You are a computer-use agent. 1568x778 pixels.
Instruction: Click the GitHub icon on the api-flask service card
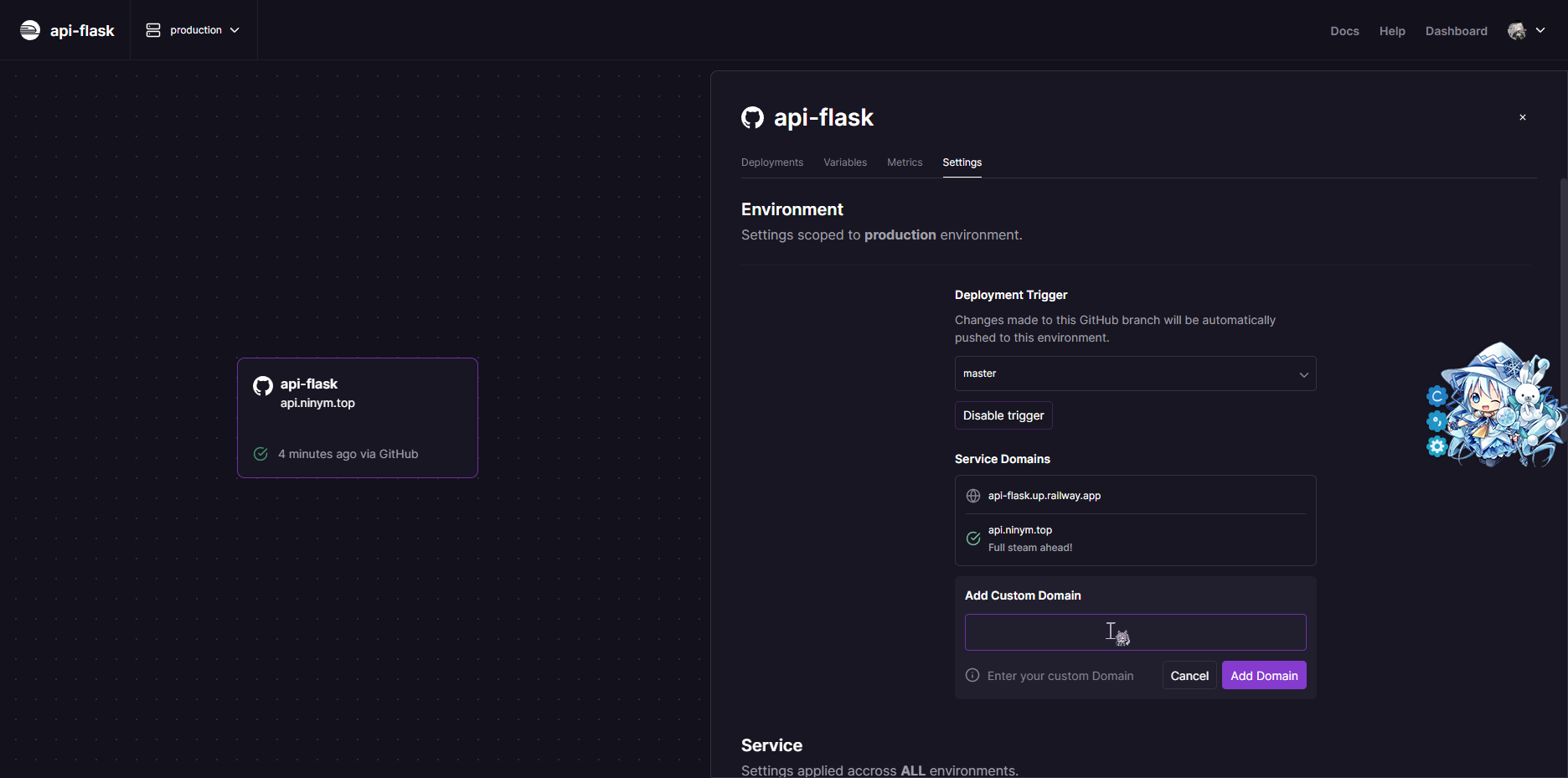[263, 385]
